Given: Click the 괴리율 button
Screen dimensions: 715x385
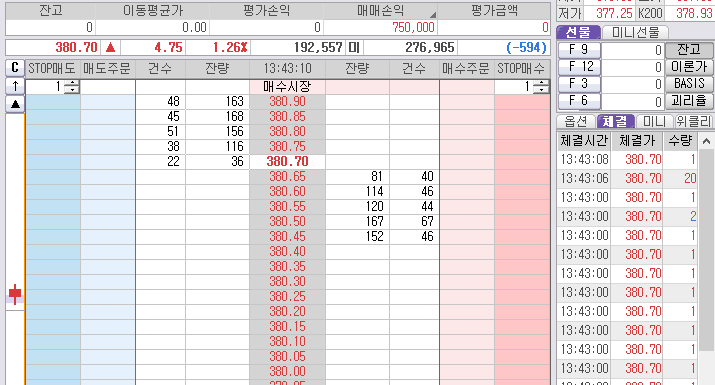Looking at the screenshot, I should tap(689, 101).
